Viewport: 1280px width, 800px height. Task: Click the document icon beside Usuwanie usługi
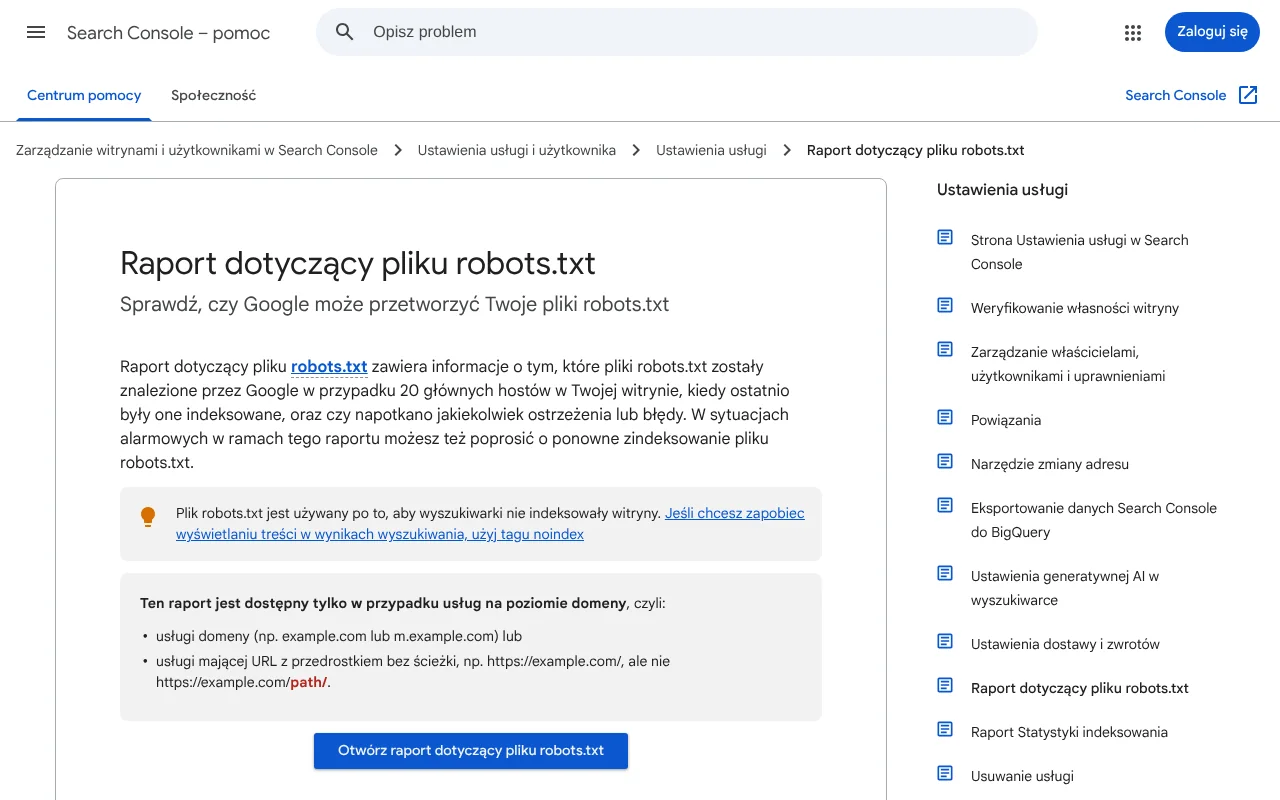(x=945, y=773)
